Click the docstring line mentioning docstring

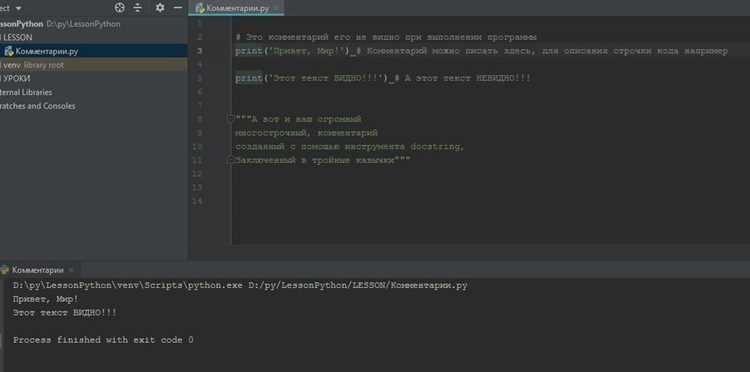pyautogui.click(x=349, y=147)
